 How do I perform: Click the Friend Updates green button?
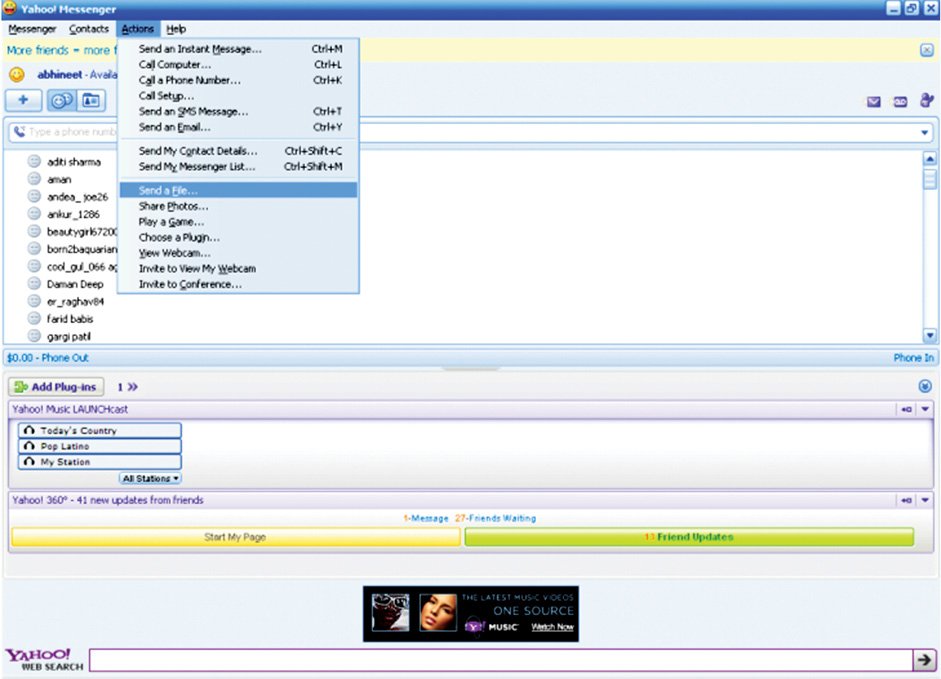point(689,537)
